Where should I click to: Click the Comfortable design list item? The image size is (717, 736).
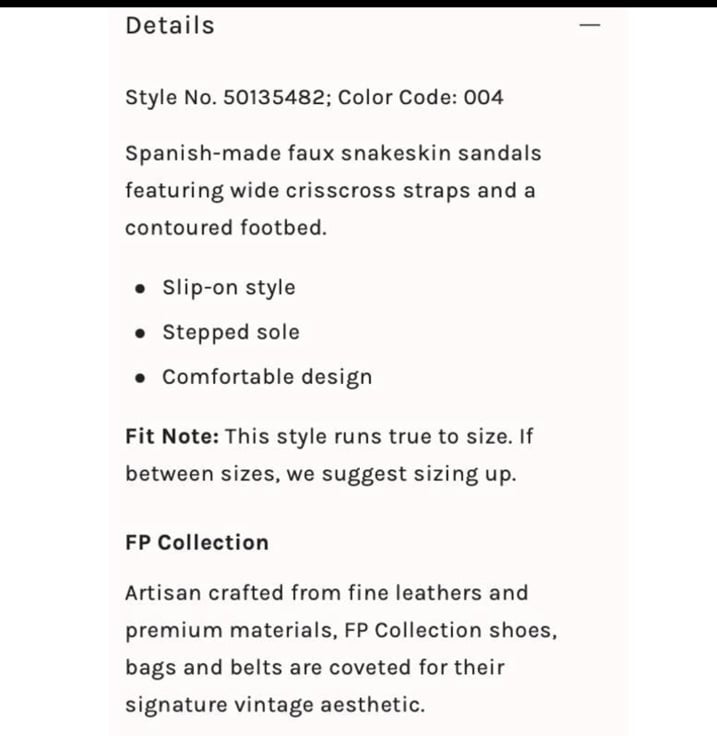267,377
